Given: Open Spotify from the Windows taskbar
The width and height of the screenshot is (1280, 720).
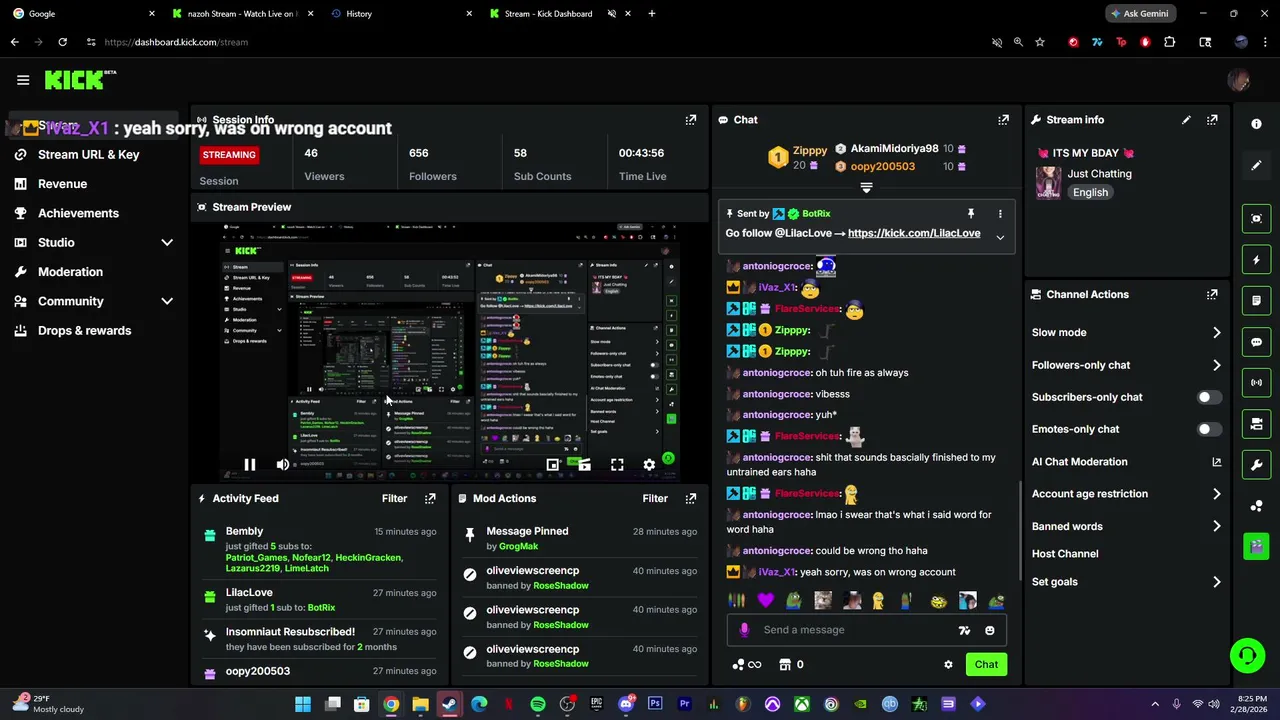Looking at the screenshot, I should (x=538, y=704).
